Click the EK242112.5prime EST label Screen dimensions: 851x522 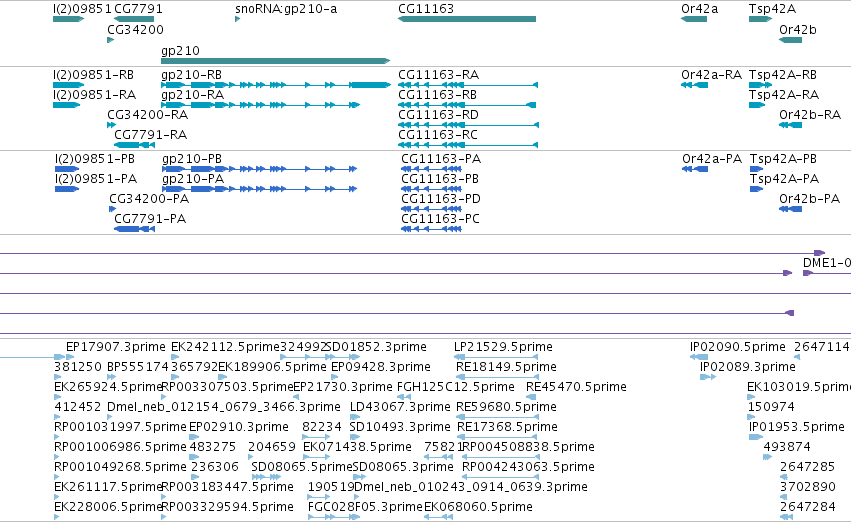click(225, 347)
